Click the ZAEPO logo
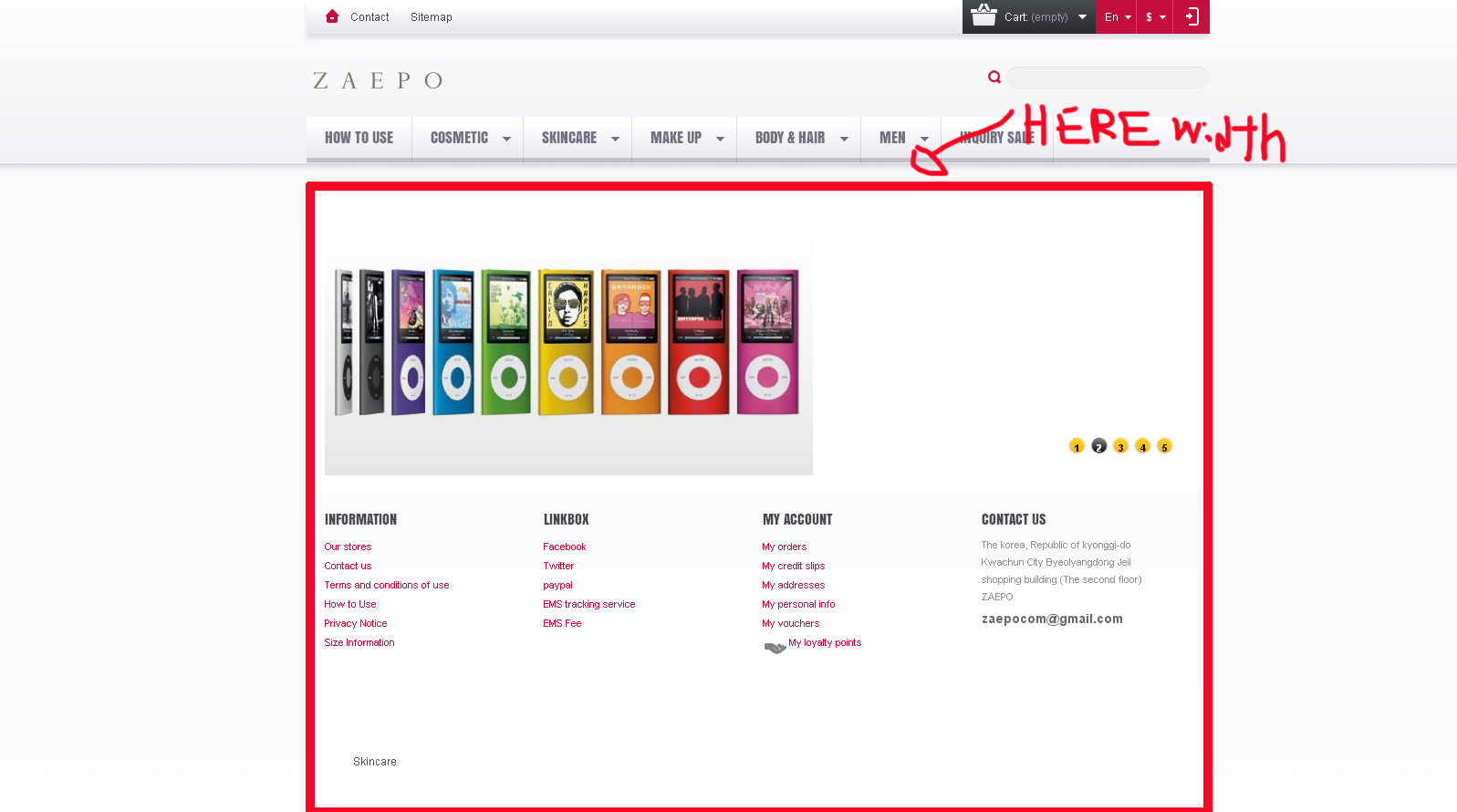Viewport: 1457px width, 812px height. click(x=378, y=80)
